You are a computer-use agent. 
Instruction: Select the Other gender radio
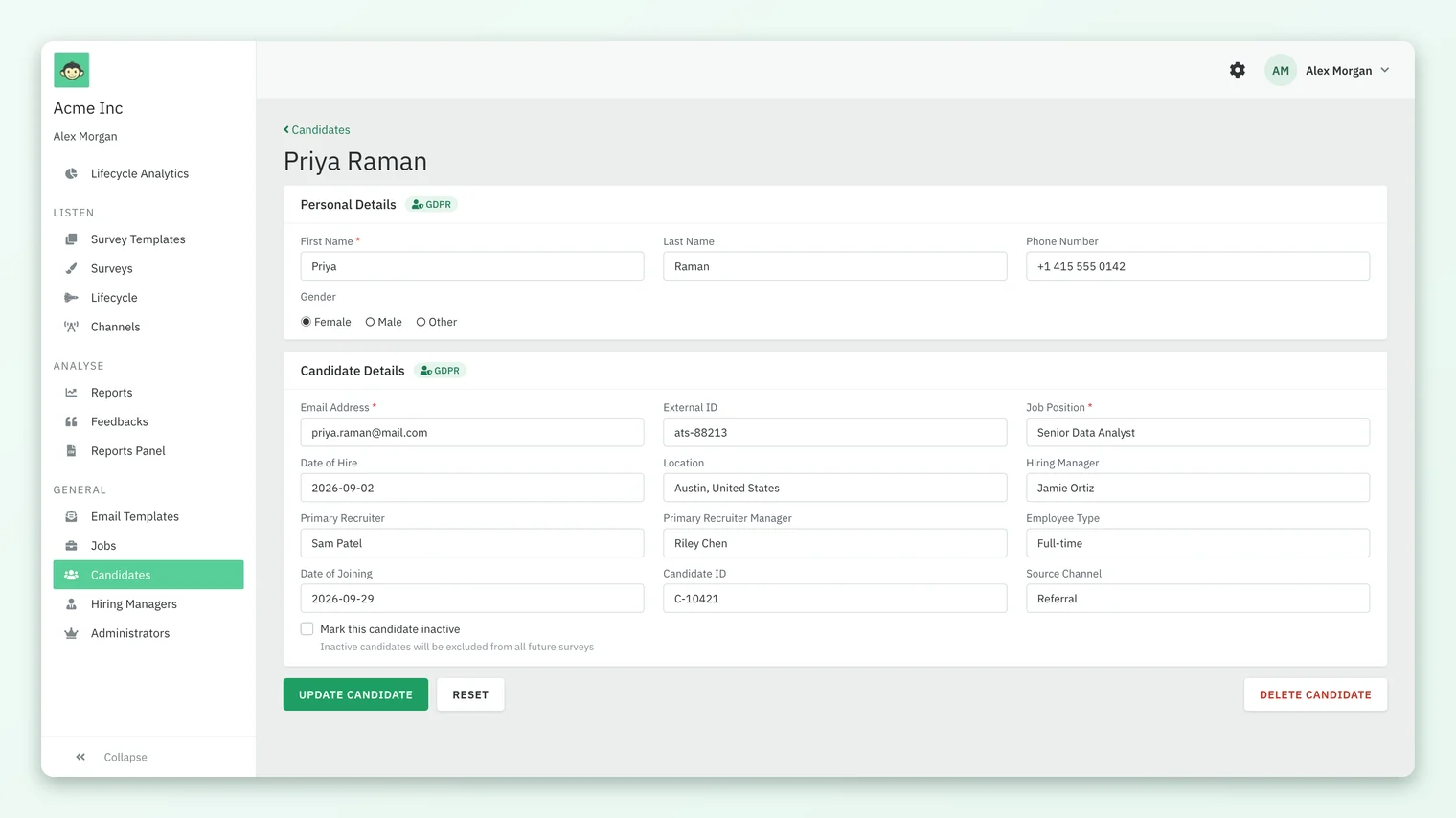[x=421, y=322]
